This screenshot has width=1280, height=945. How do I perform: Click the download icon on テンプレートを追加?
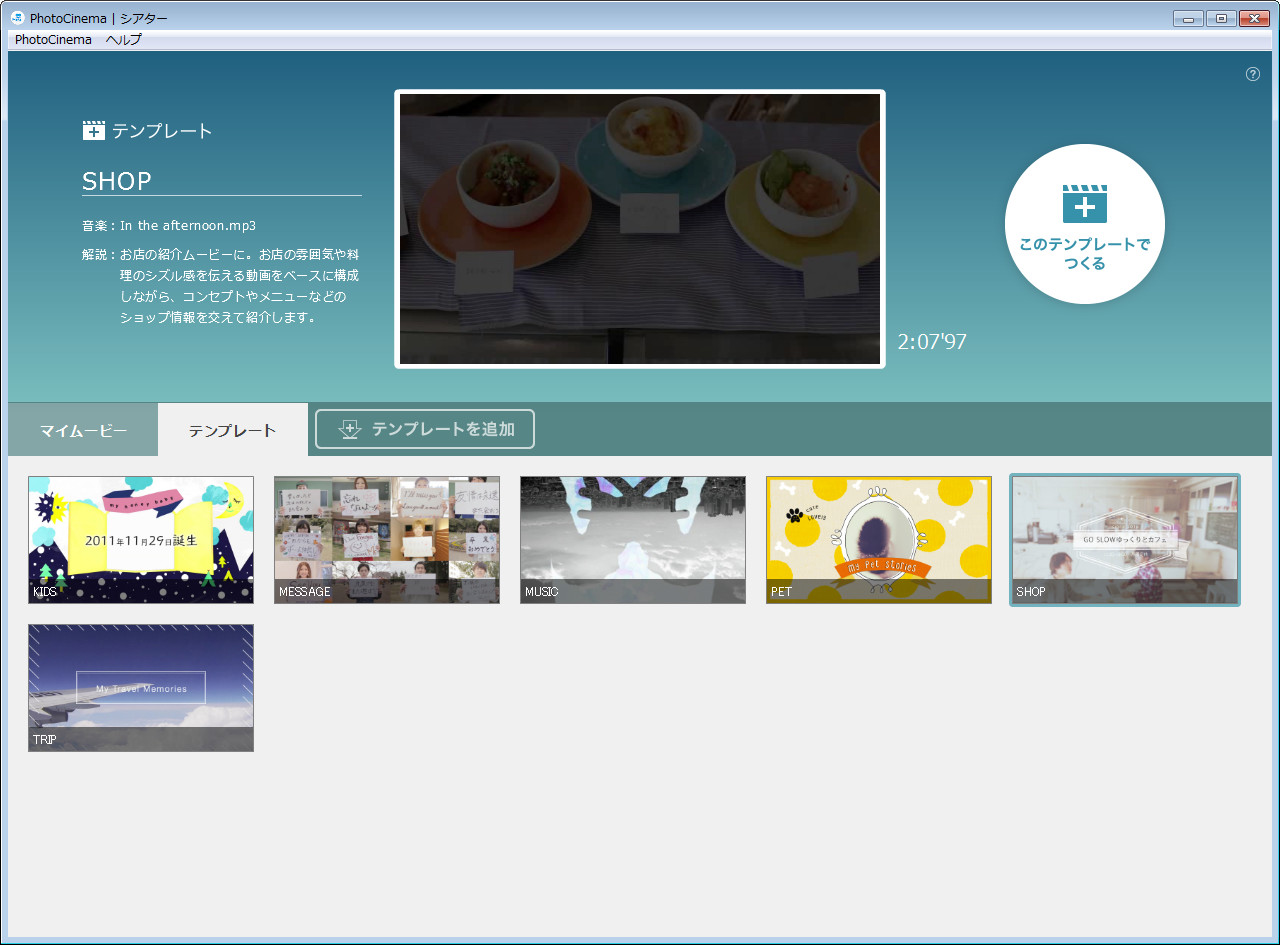click(349, 429)
